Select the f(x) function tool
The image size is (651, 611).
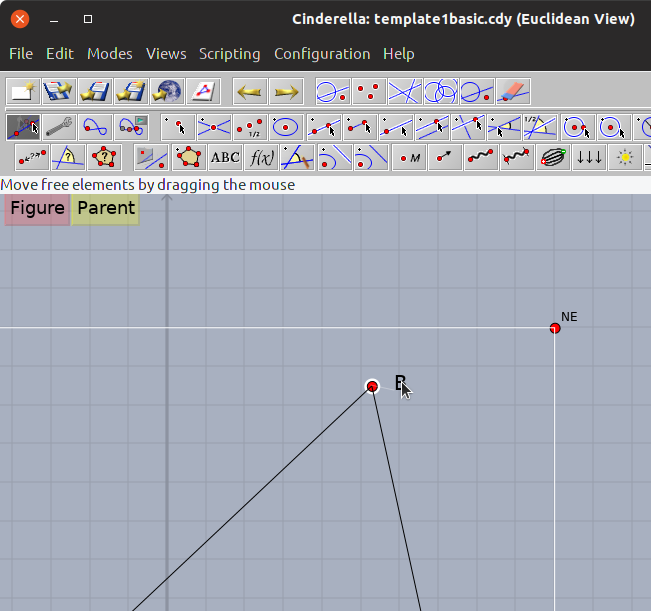tap(261, 157)
